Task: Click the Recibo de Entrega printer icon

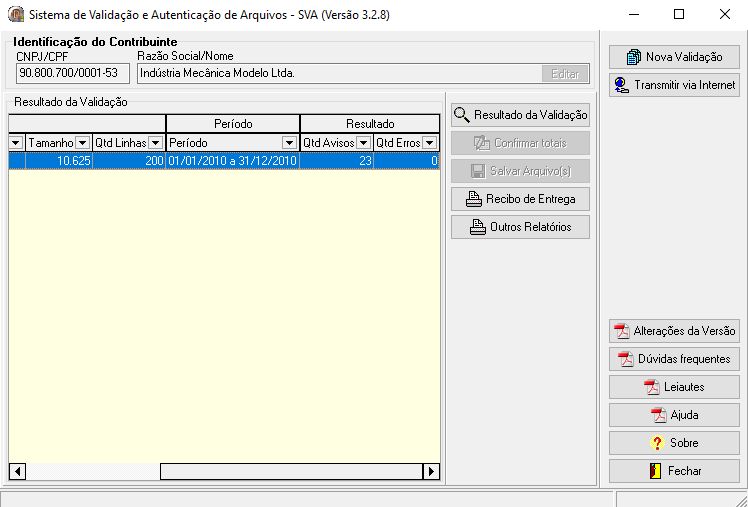Action: point(520,199)
